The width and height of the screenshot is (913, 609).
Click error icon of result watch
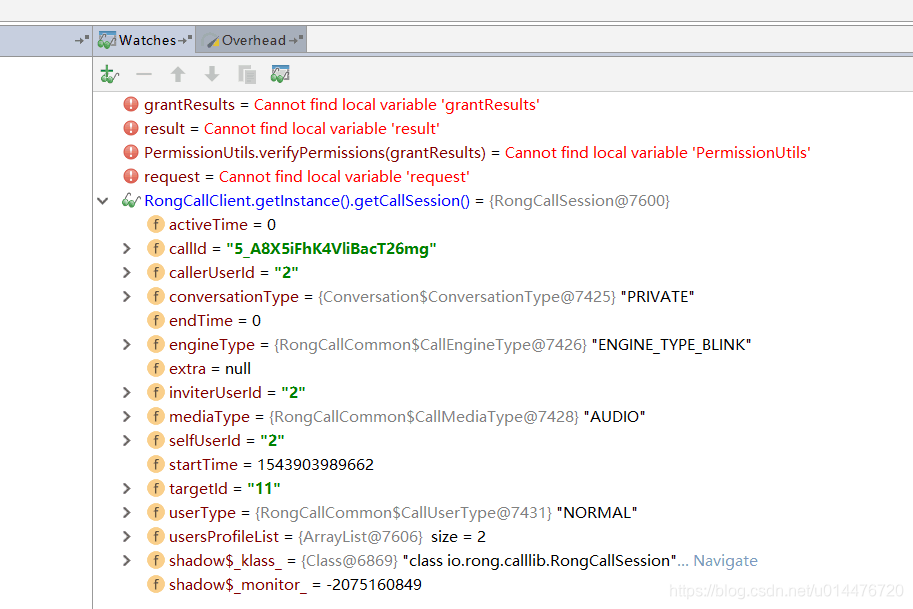point(131,128)
